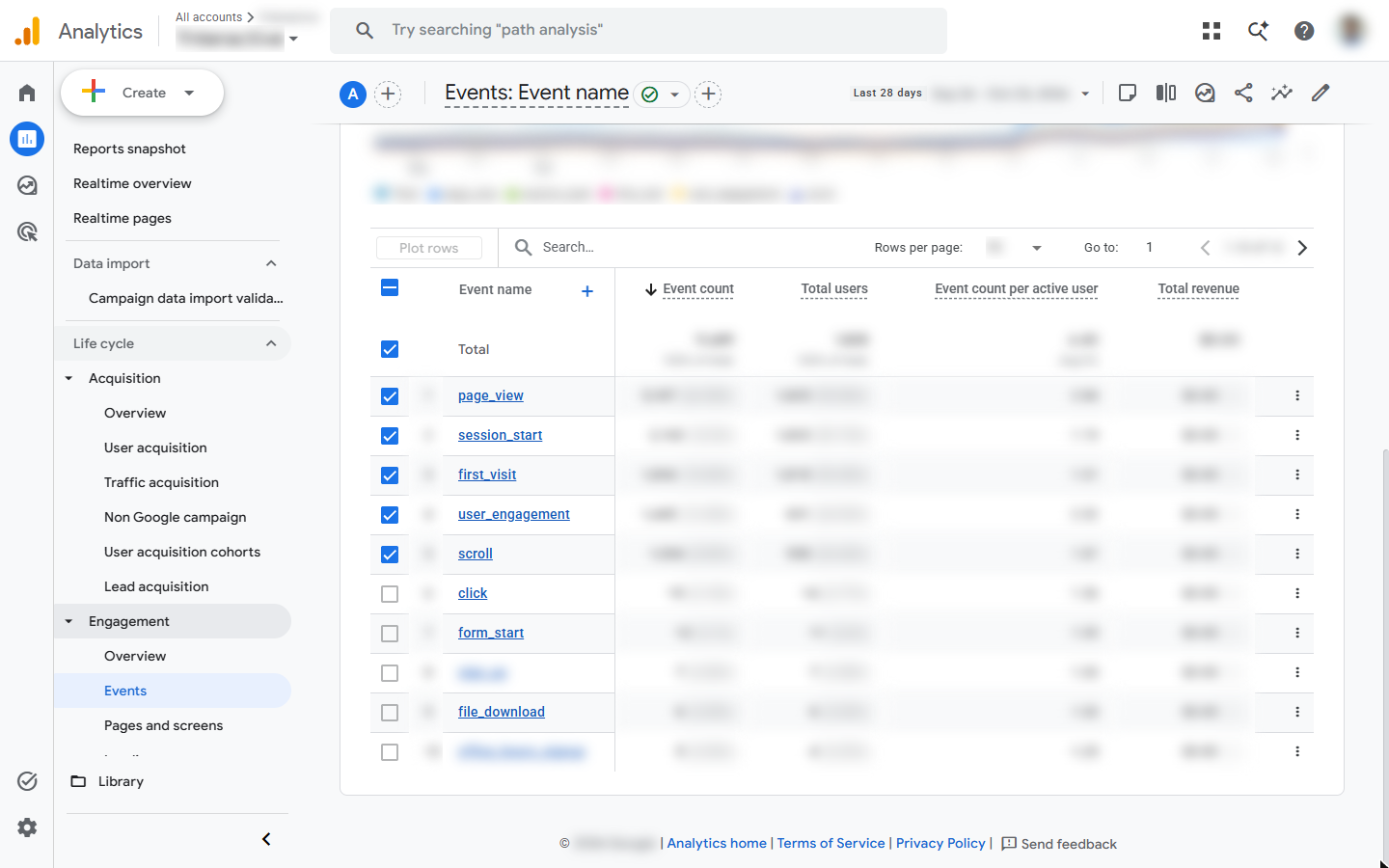Open Realtime overview report
Screen dimensions: 1389x868
[x=132, y=184]
